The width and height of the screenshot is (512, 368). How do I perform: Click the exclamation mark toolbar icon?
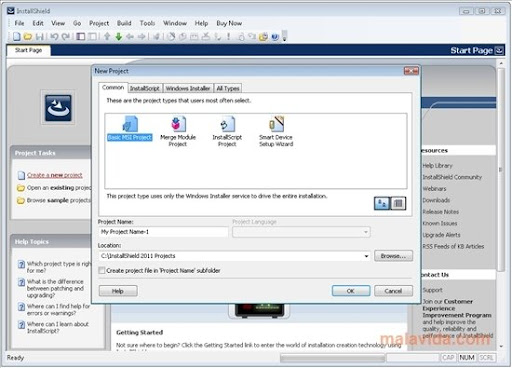pos(229,36)
